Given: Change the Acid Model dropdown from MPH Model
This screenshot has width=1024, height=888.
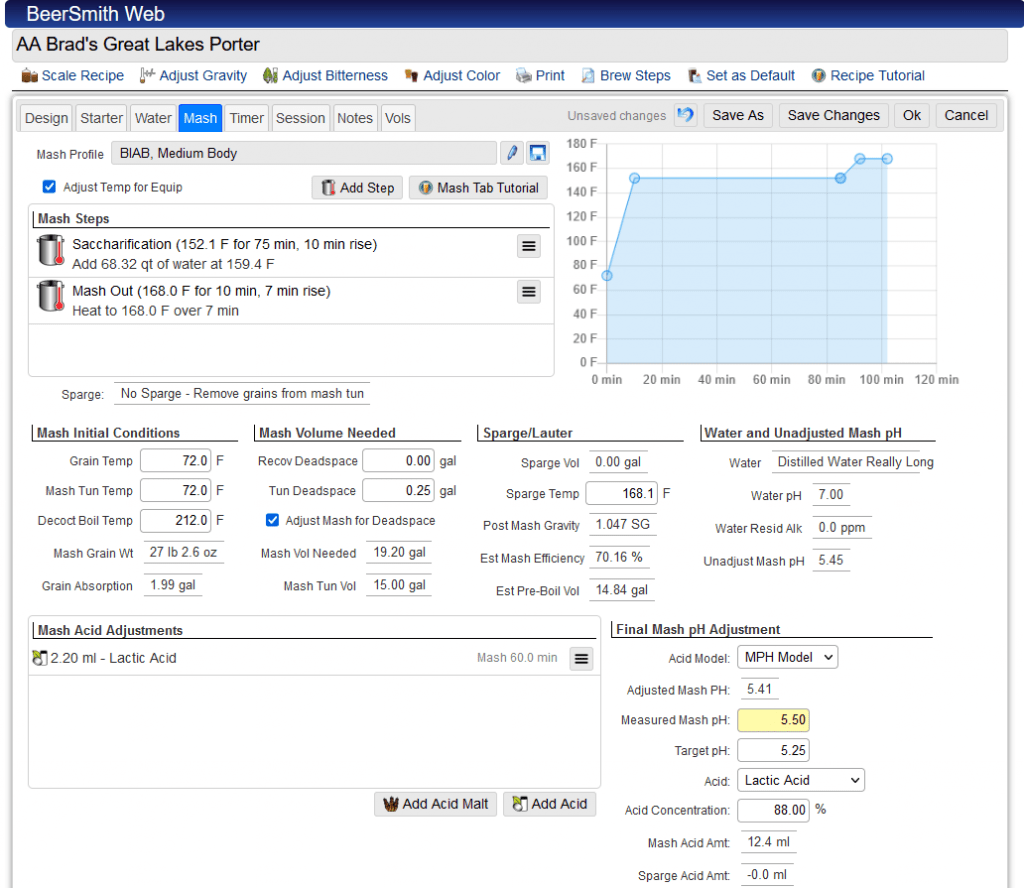Looking at the screenshot, I should 787,657.
